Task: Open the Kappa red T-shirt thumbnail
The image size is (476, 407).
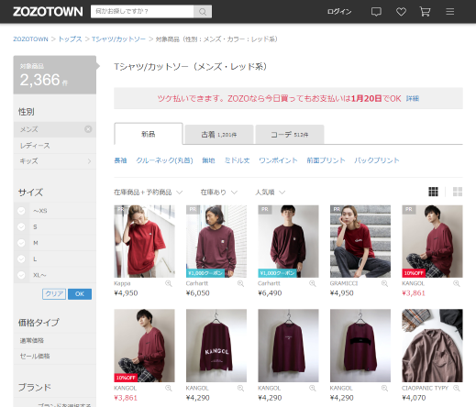Action: click(144, 241)
